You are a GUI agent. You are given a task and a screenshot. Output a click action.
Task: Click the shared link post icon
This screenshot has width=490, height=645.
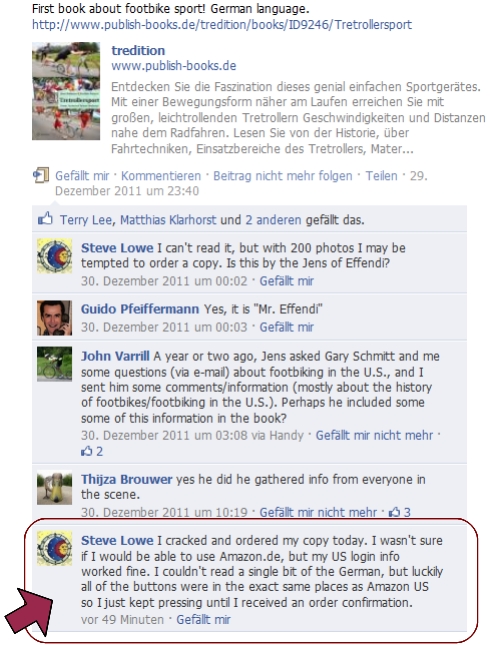point(41,175)
